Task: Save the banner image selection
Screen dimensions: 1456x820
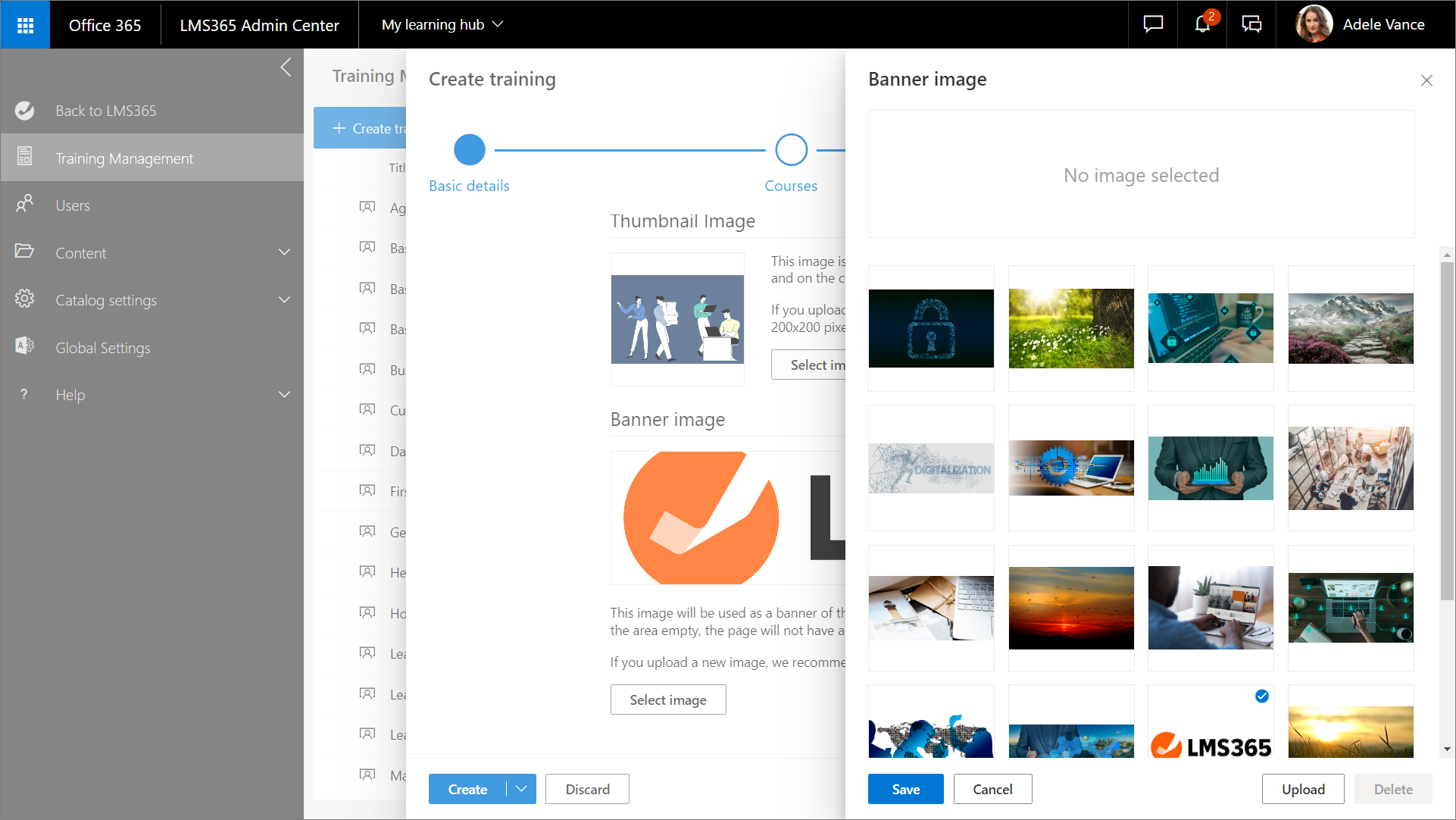Action: [x=905, y=789]
